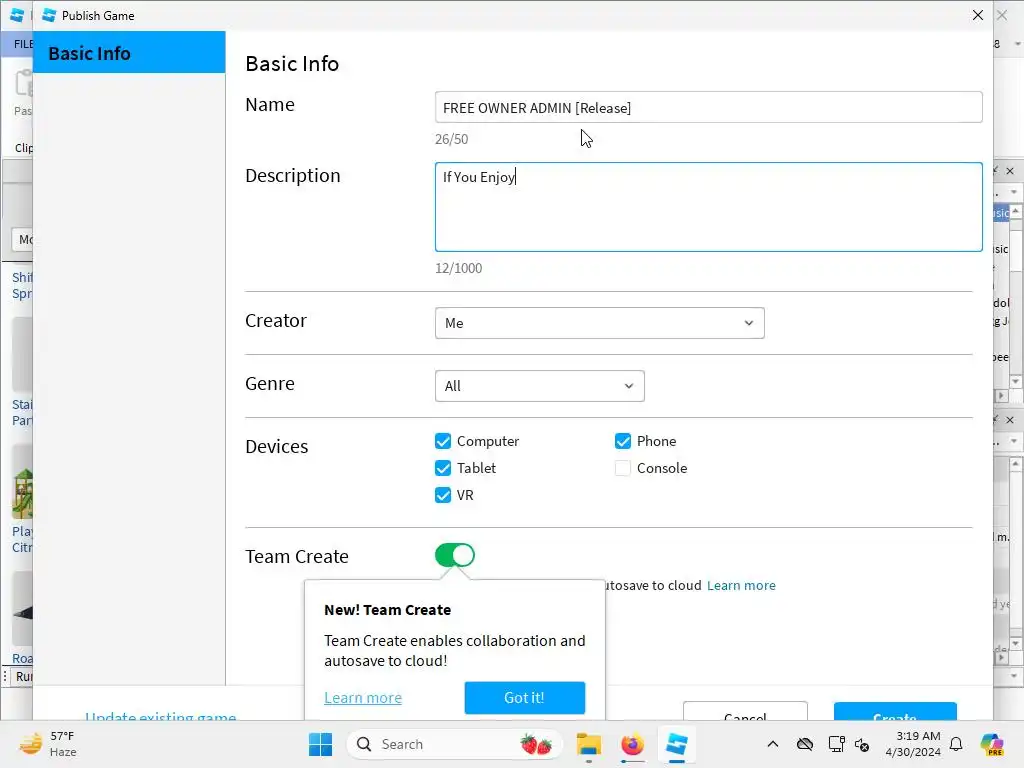Click the muted volume tray icon
The image size is (1024, 768).
tap(862, 744)
